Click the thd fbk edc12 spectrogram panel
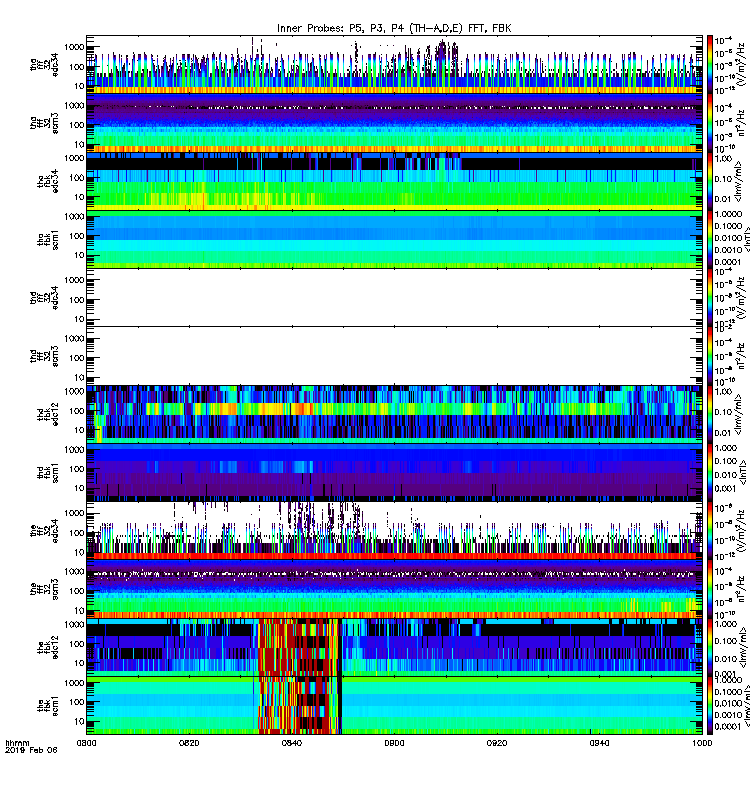The width and height of the screenshot is (750, 800). (394, 414)
